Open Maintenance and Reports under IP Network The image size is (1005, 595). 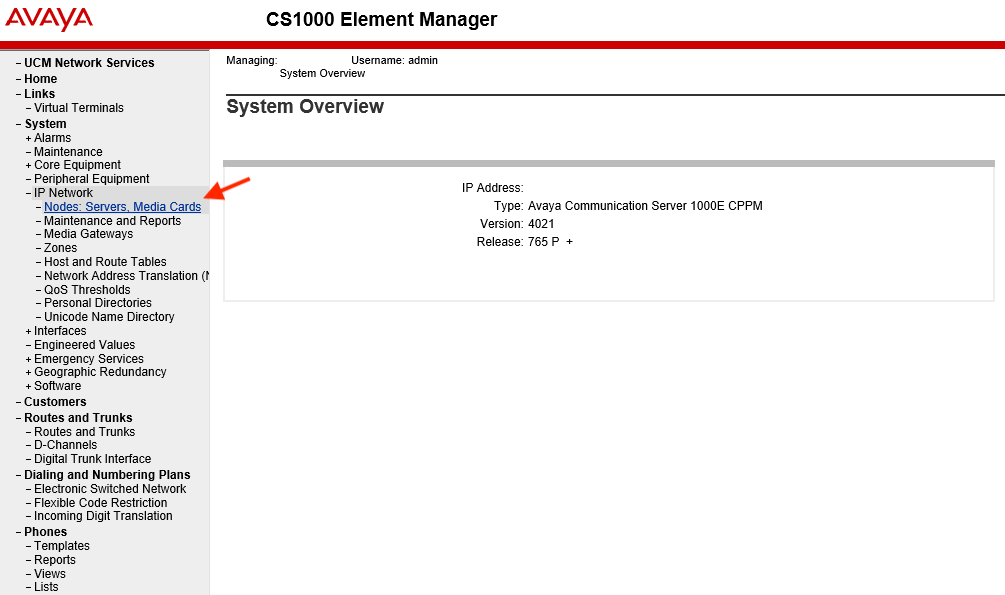[x=112, y=221]
